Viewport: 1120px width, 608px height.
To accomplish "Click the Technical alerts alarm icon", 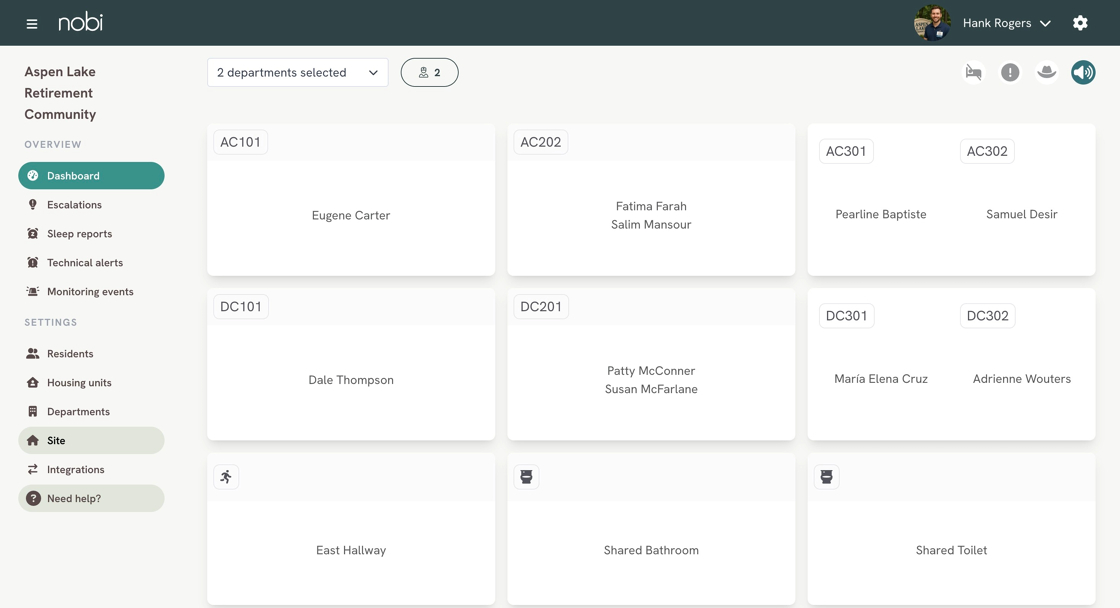I will (x=33, y=262).
